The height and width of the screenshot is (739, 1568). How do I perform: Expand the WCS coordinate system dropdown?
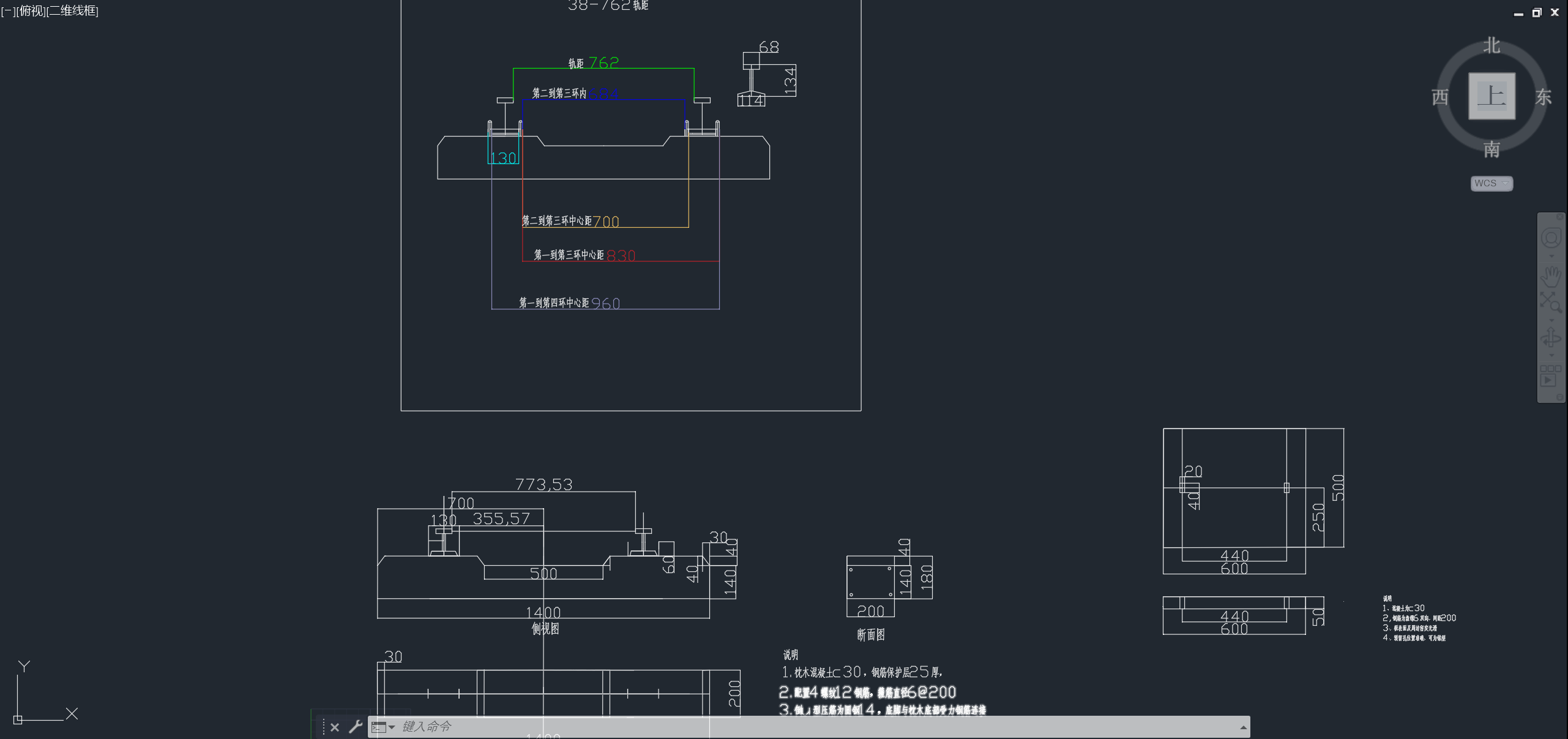(1505, 184)
